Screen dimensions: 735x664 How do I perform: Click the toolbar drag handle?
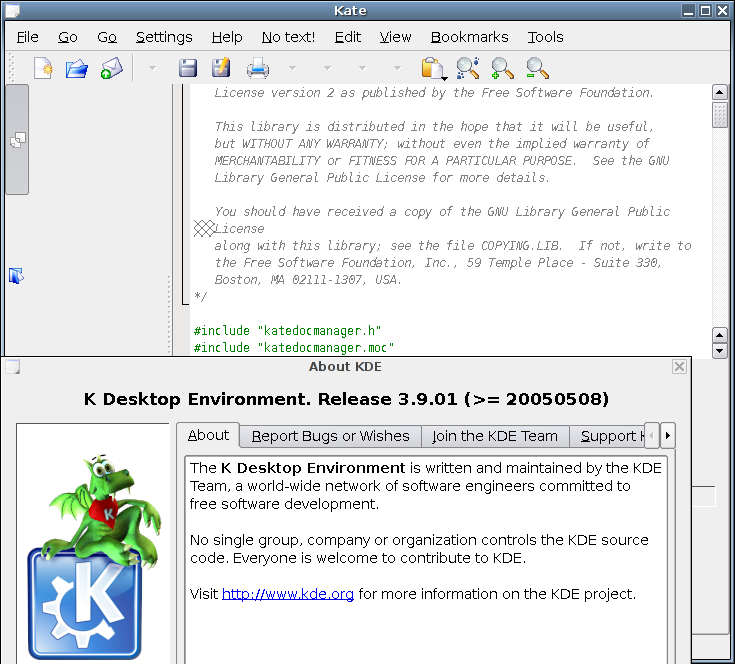click(x=12, y=68)
